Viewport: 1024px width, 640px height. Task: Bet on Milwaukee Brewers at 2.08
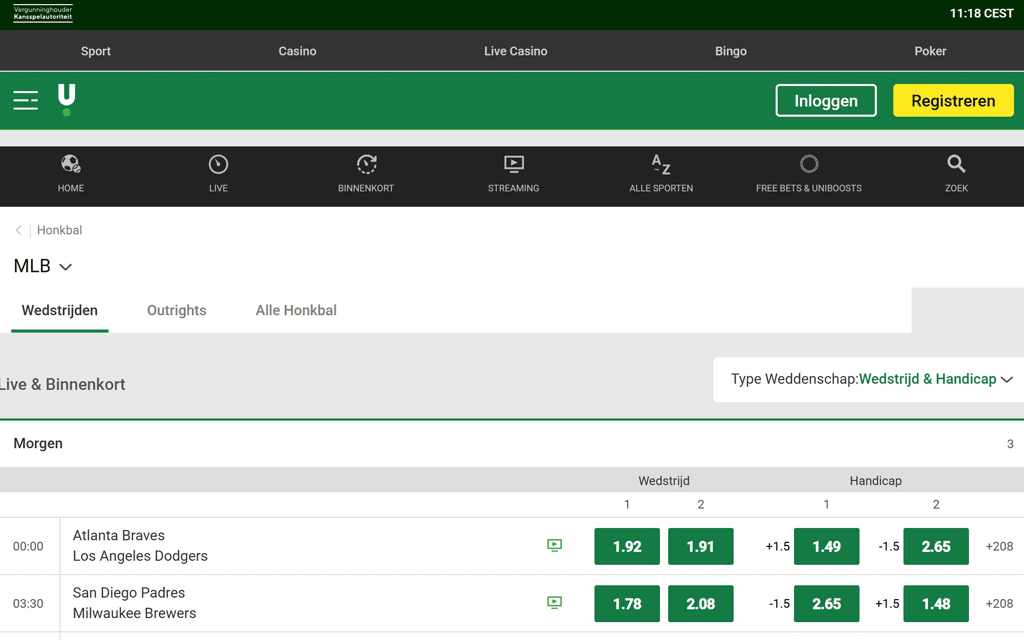click(701, 604)
